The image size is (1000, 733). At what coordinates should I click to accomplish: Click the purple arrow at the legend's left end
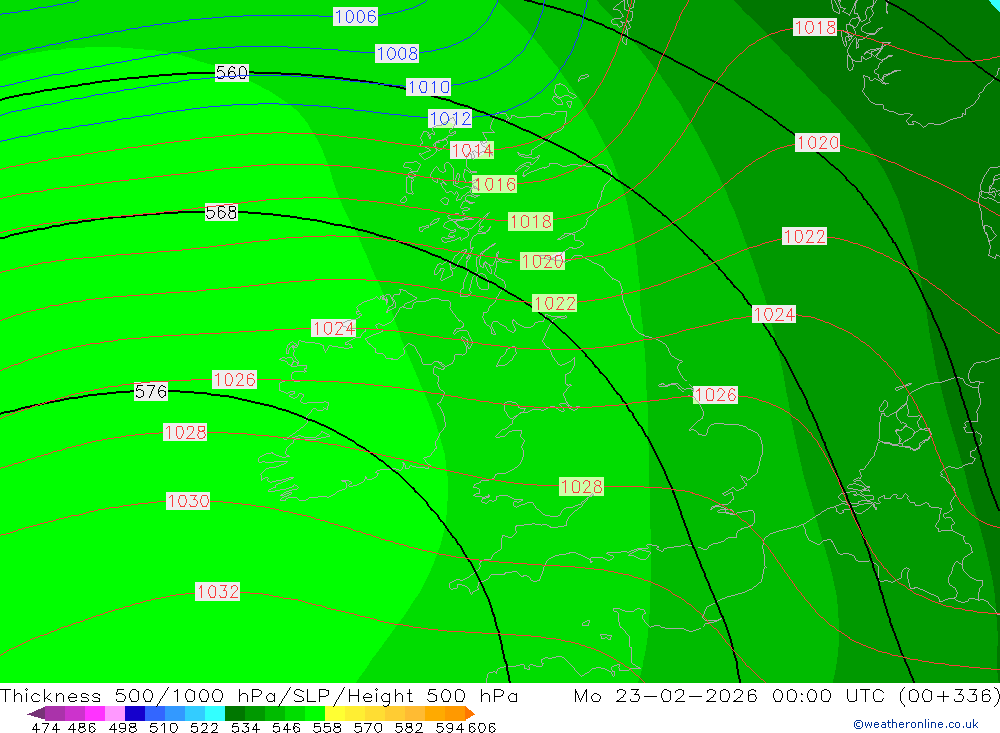click(x=36, y=713)
